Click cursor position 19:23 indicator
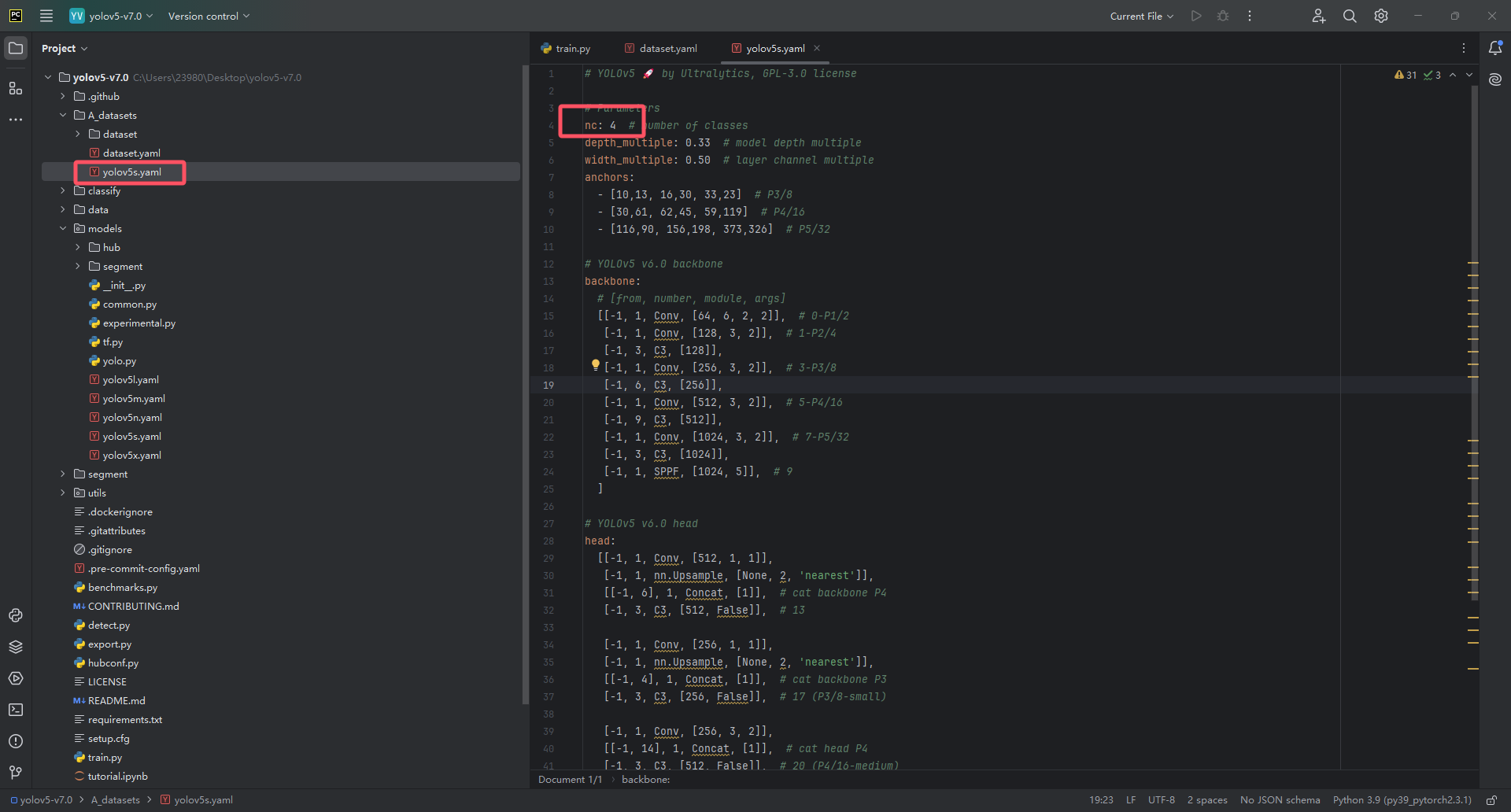Viewport: 1511px width, 812px height. pos(1101,800)
